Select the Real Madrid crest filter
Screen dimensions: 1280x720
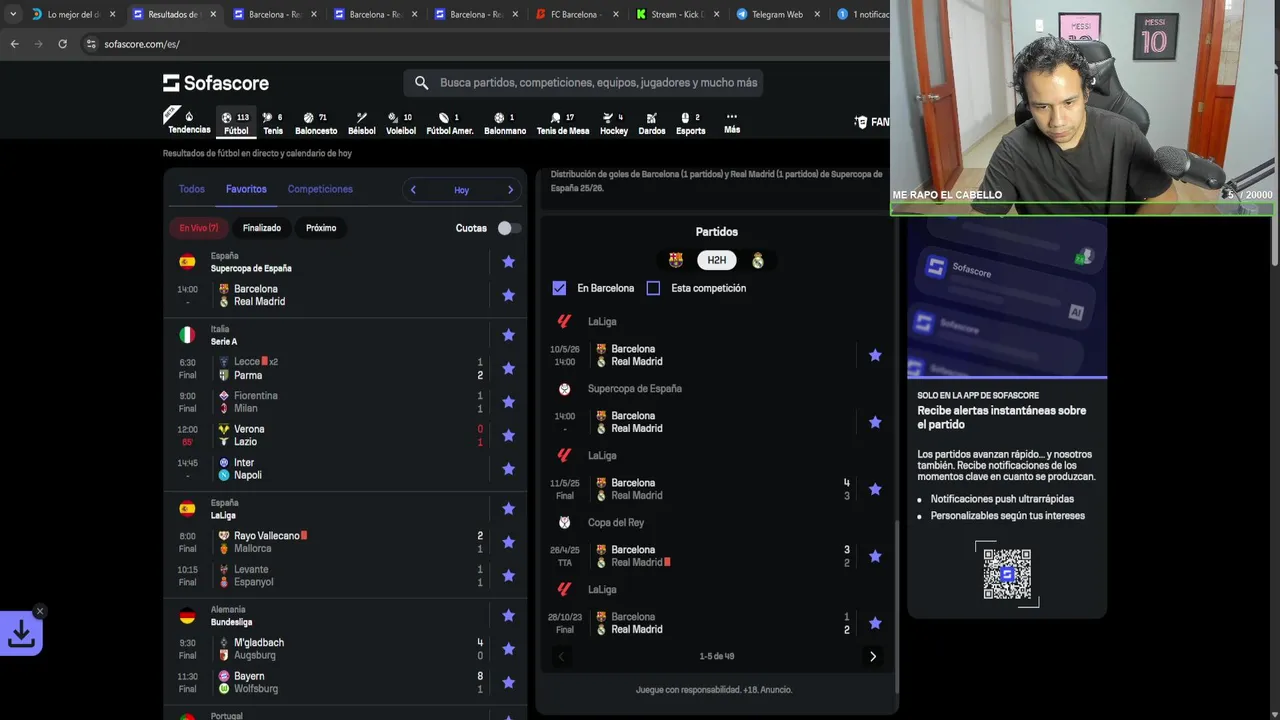click(758, 260)
